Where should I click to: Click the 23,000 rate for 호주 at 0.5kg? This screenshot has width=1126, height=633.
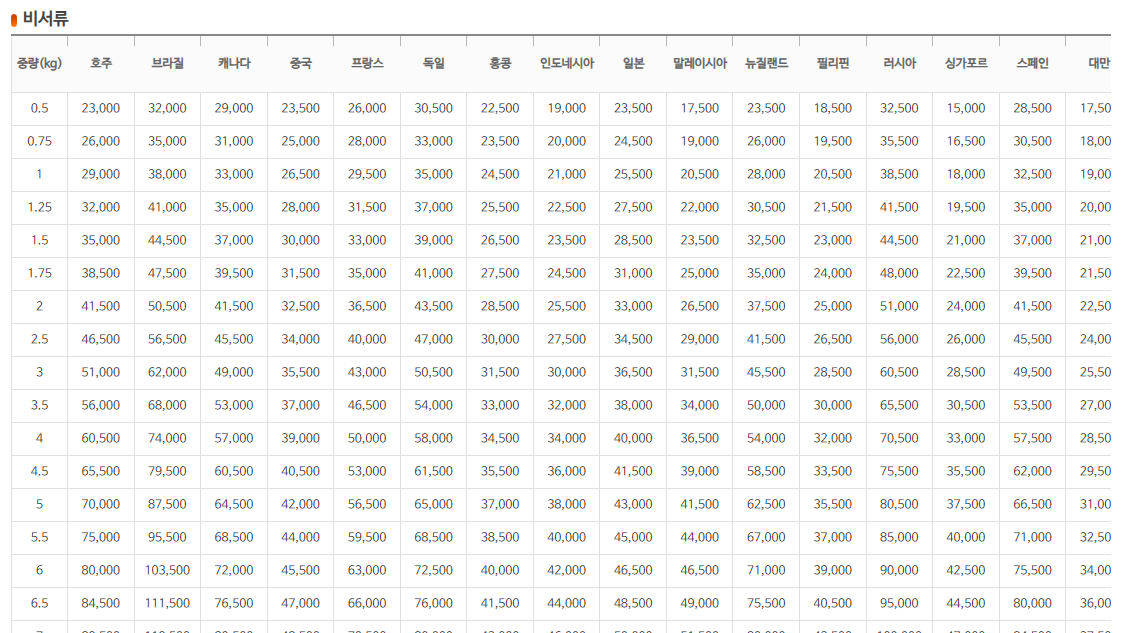pyautogui.click(x=100, y=108)
